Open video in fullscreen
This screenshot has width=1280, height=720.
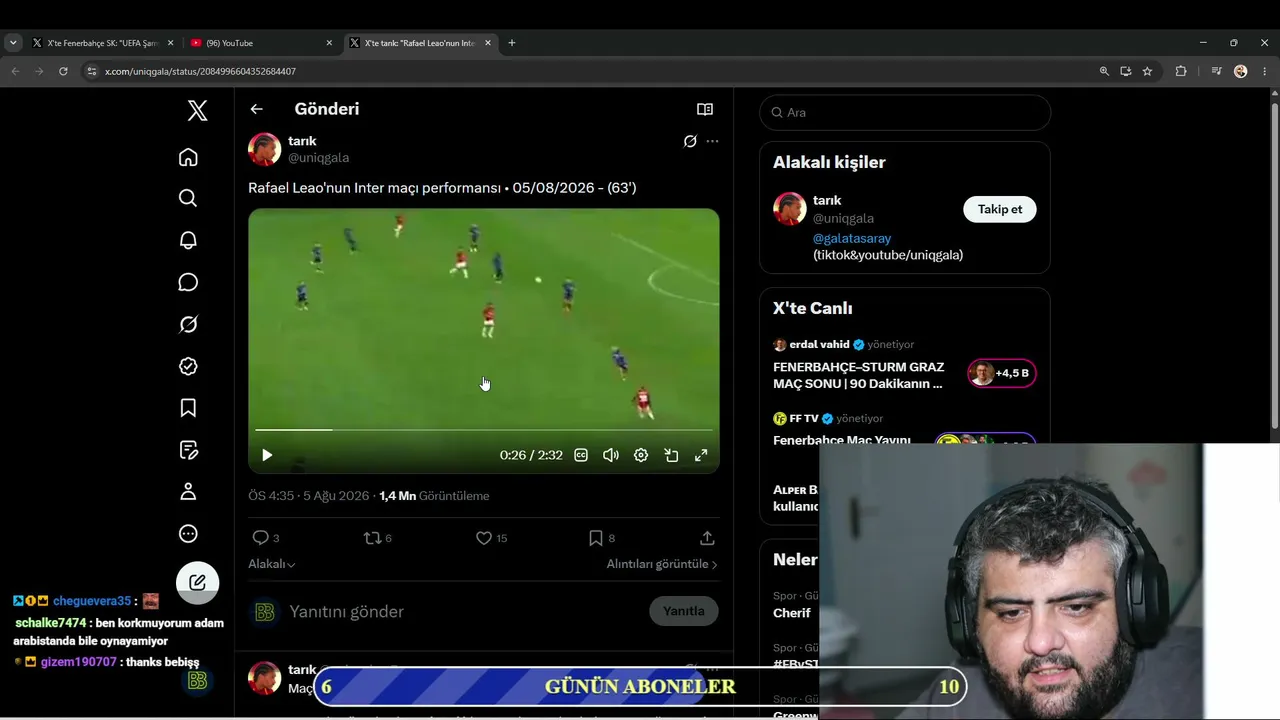[x=701, y=455]
